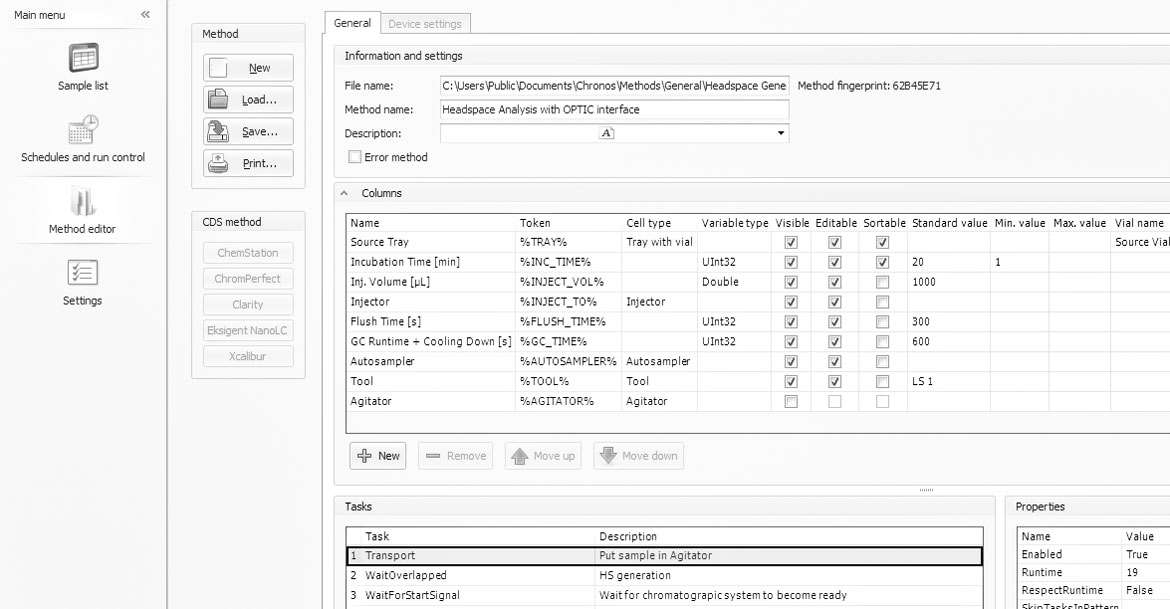Click the blank page icon on New method button
This screenshot has height=609, width=1170.
(218, 68)
